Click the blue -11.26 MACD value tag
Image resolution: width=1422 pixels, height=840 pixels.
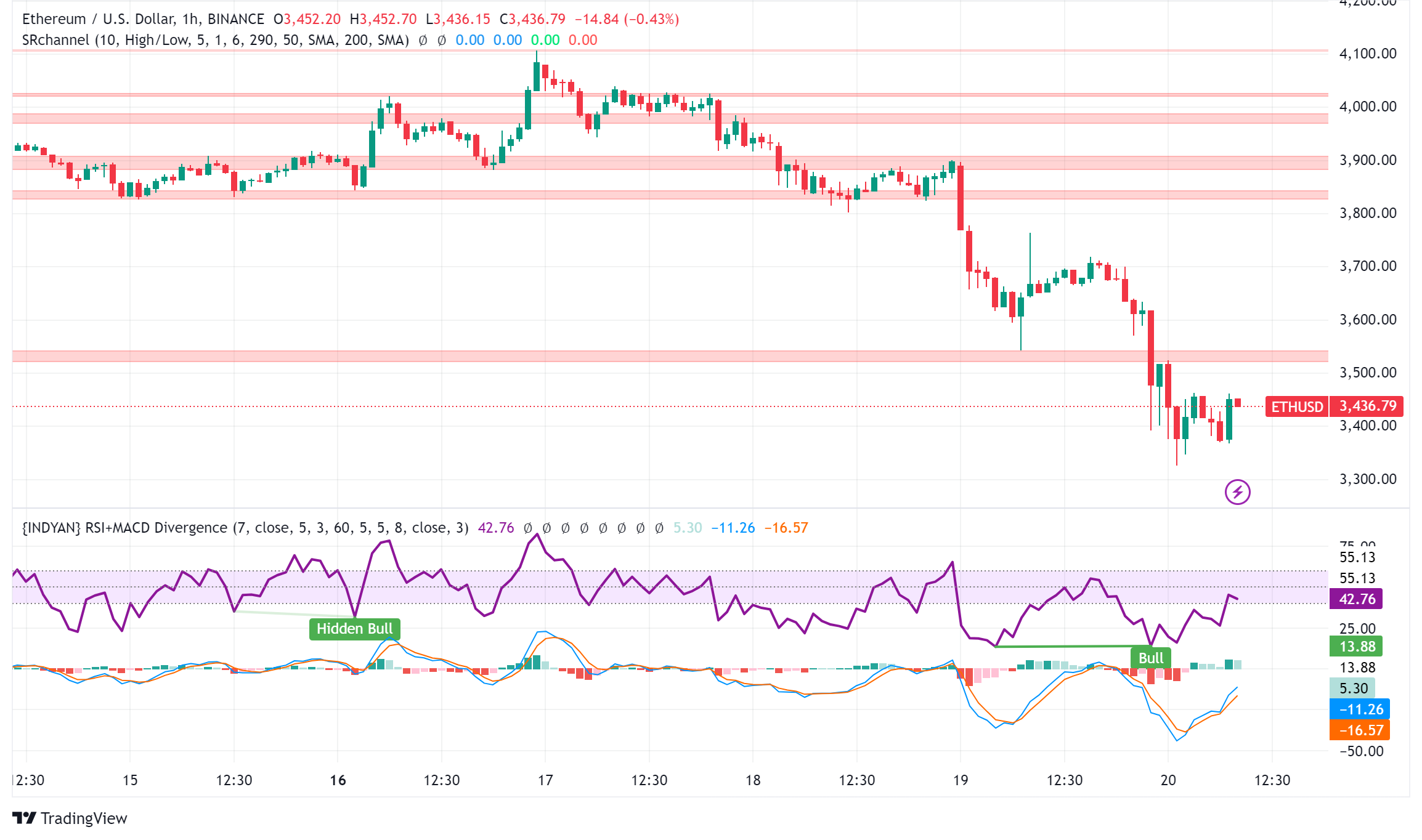tap(1360, 709)
